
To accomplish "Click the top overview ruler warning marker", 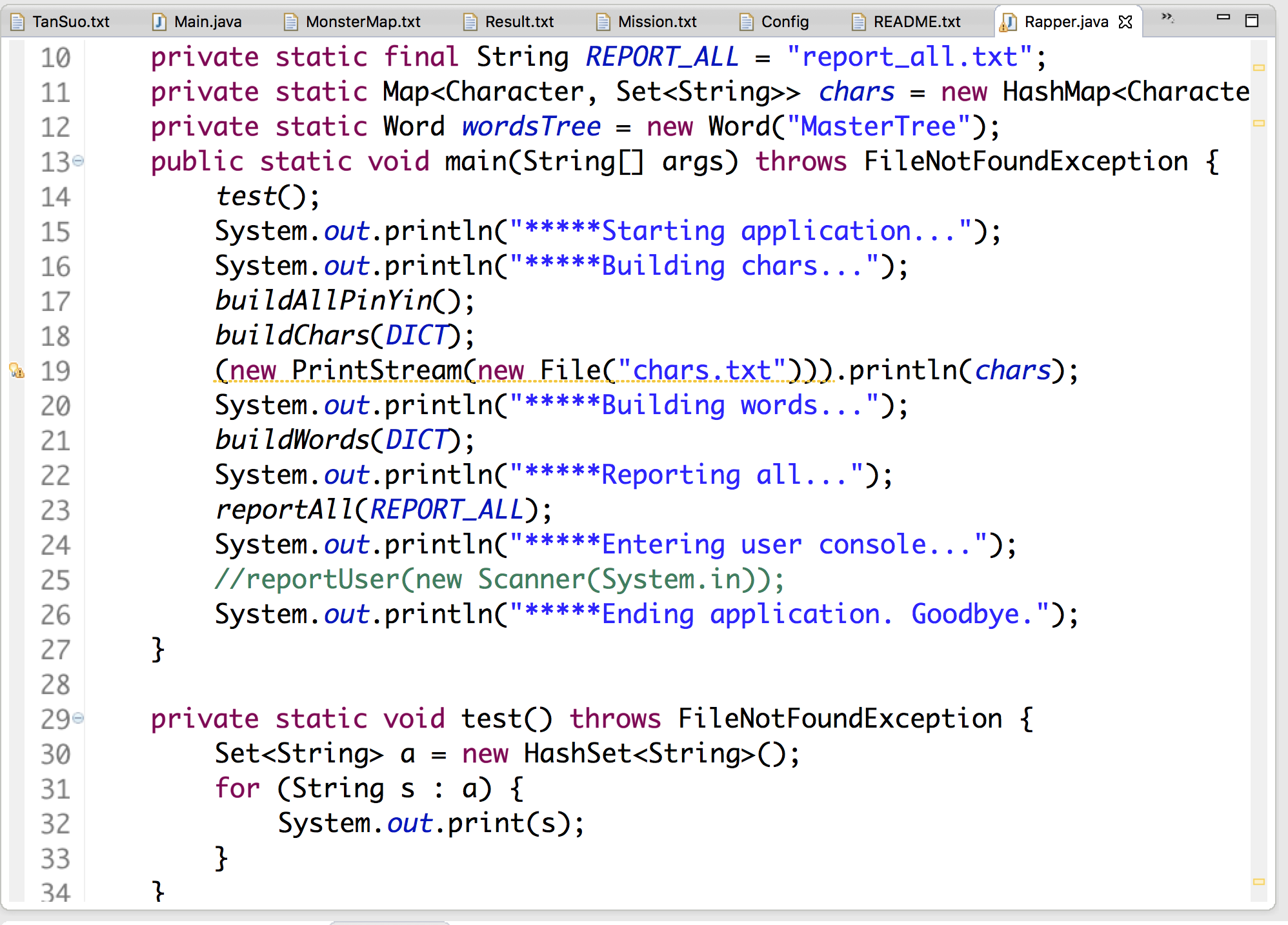I will [x=1258, y=67].
